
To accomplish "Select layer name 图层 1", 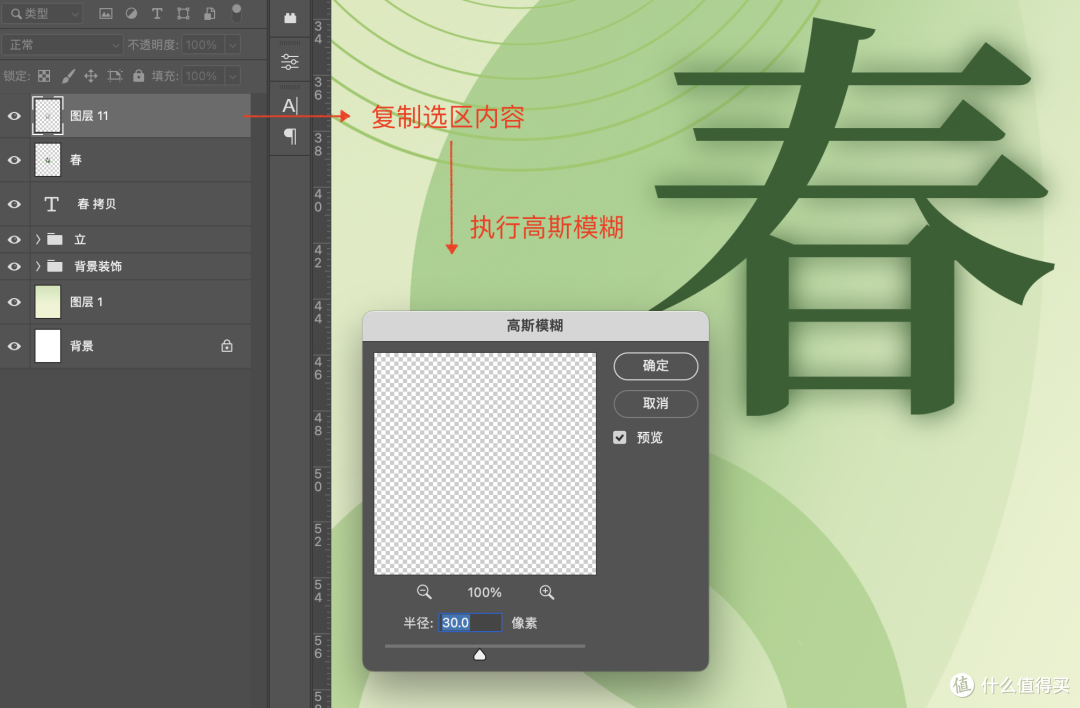I will [x=86, y=302].
